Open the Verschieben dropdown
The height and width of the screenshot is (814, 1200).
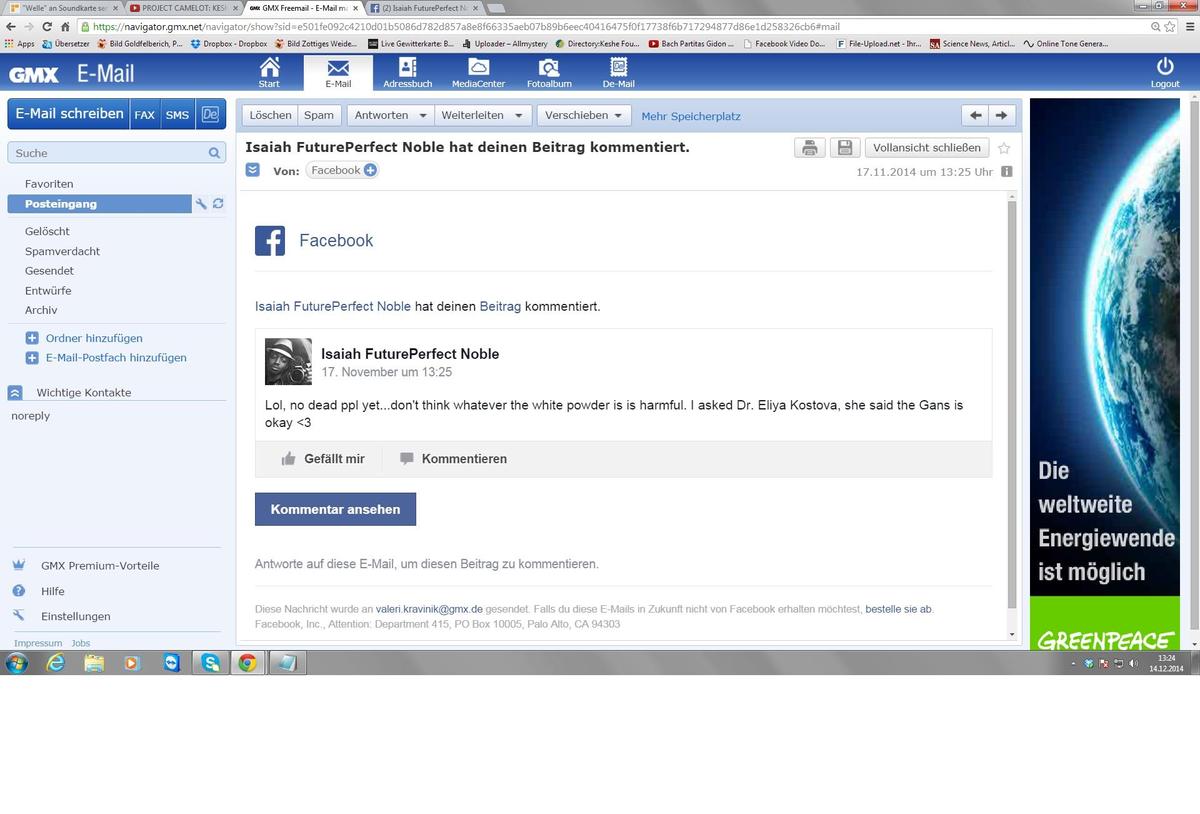(x=584, y=116)
